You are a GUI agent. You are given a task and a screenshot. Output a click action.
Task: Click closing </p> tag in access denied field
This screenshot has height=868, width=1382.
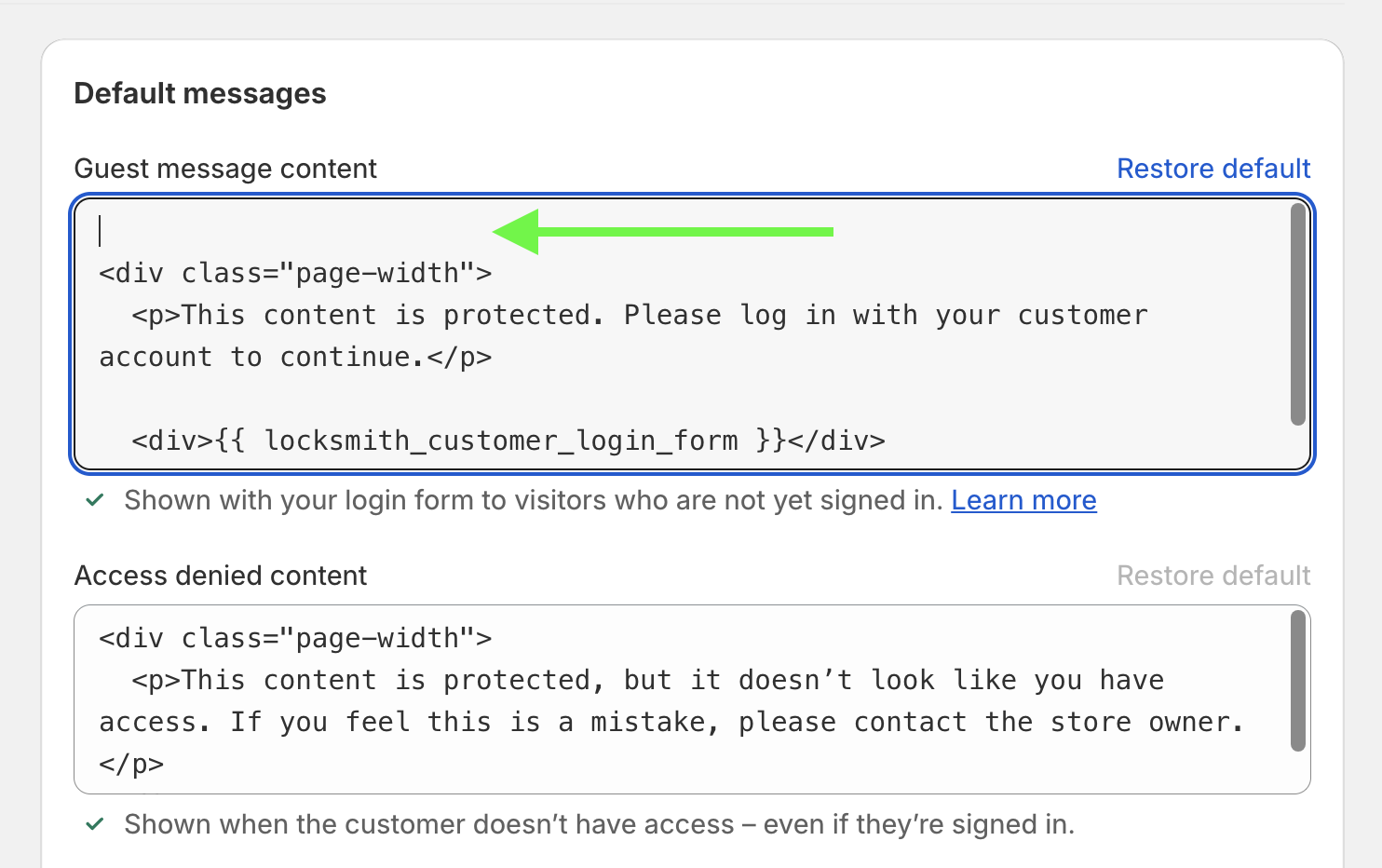131,765
